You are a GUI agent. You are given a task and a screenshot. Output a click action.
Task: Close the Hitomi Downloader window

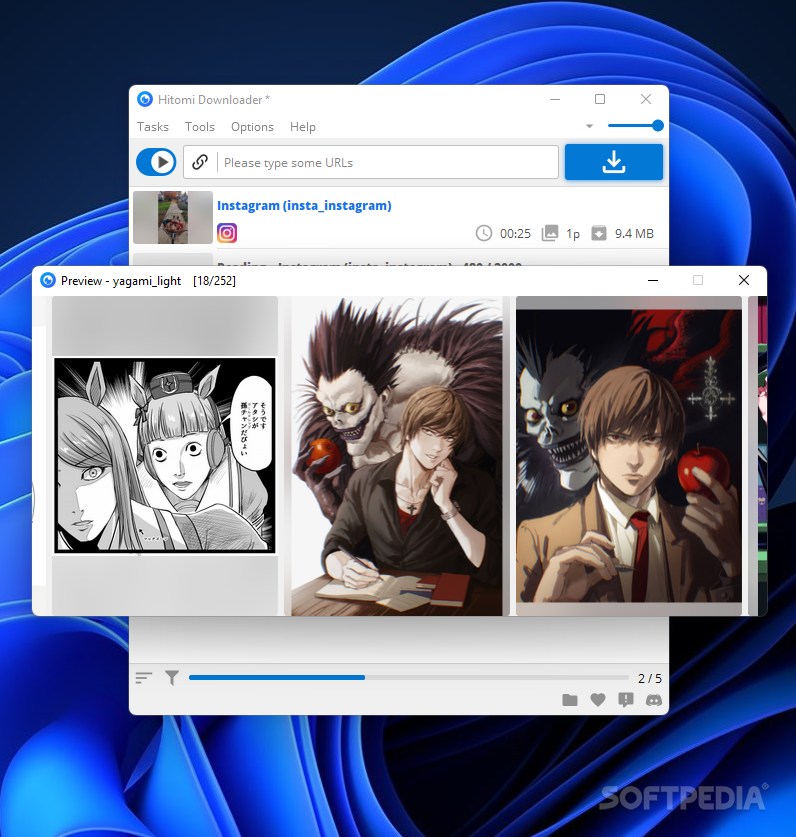click(x=646, y=99)
